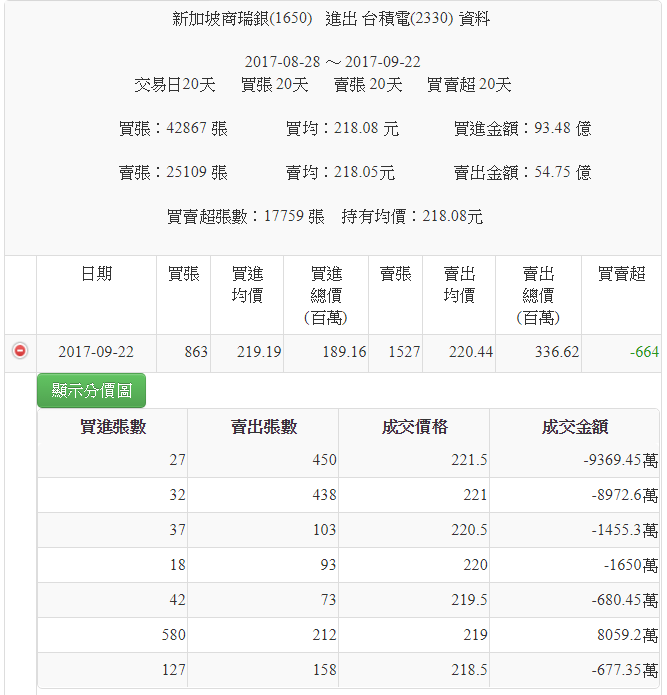The height and width of the screenshot is (695, 667).
Task: Select the 成交價格 header in detail table
Action: [x=414, y=427]
